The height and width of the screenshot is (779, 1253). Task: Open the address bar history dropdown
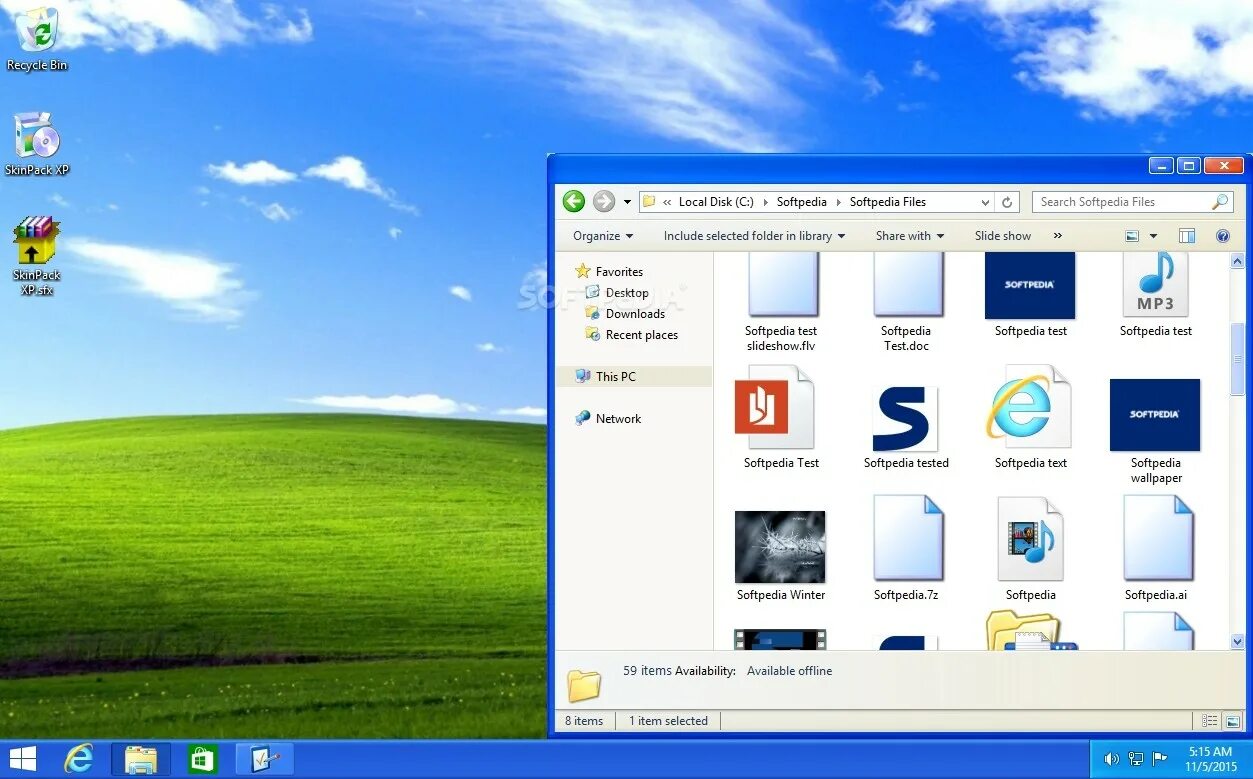[985, 201]
